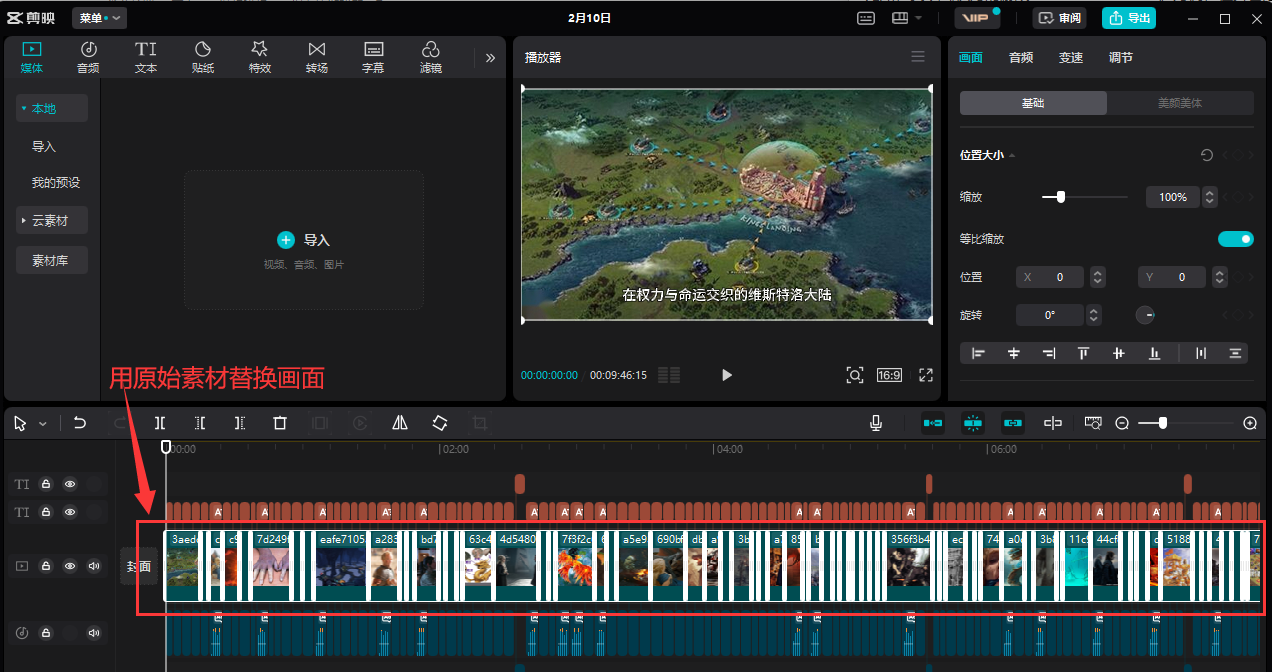Image resolution: width=1272 pixels, height=672 pixels.
Task: Delete the selected clip with trash icon
Action: click(x=280, y=424)
